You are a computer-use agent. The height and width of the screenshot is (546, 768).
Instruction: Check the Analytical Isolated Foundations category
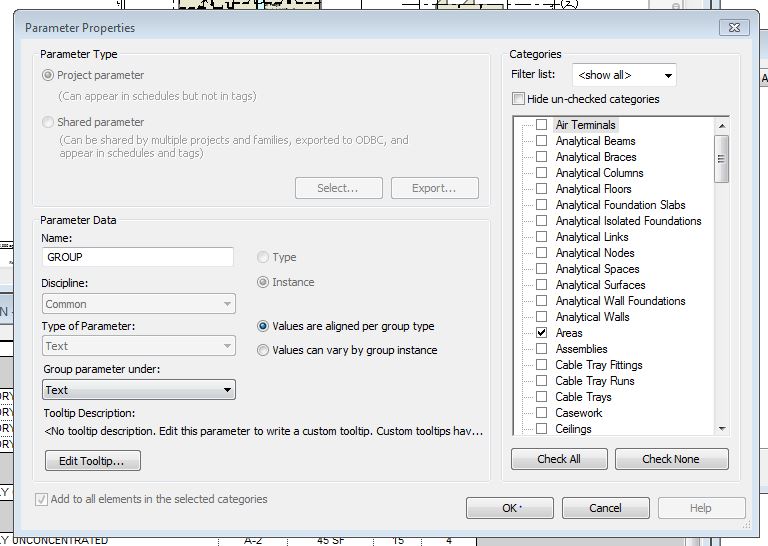tap(541, 220)
